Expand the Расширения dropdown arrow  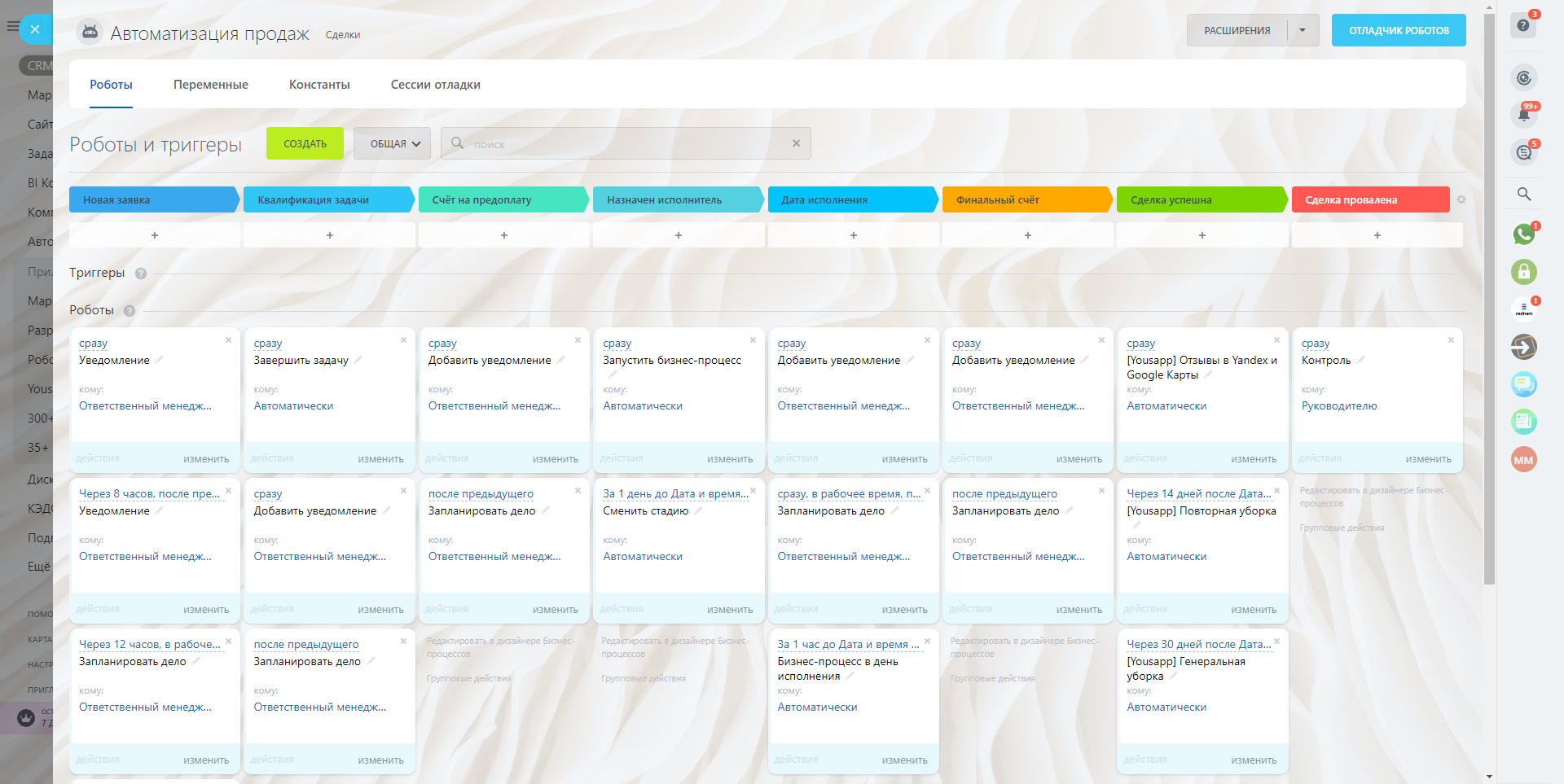(1303, 30)
